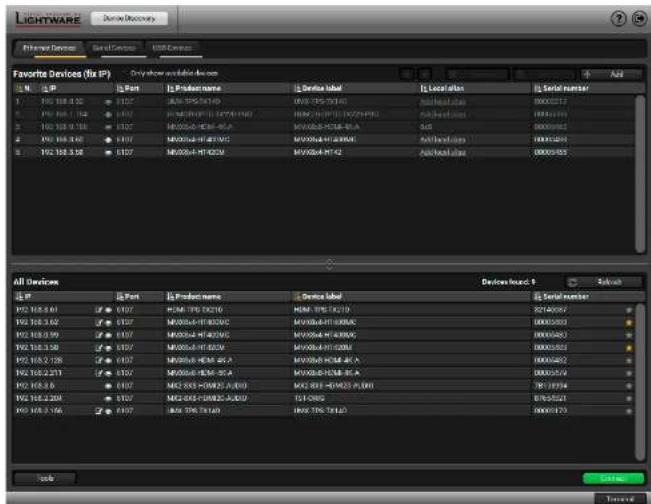Click the Add favorite device button

pos(611,74)
